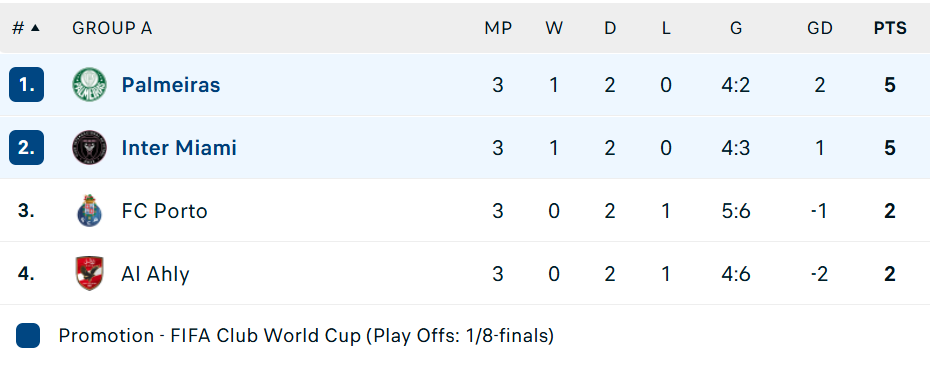Open the Al Ahly team page
This screenshot has height=368, width=930.
155,274
